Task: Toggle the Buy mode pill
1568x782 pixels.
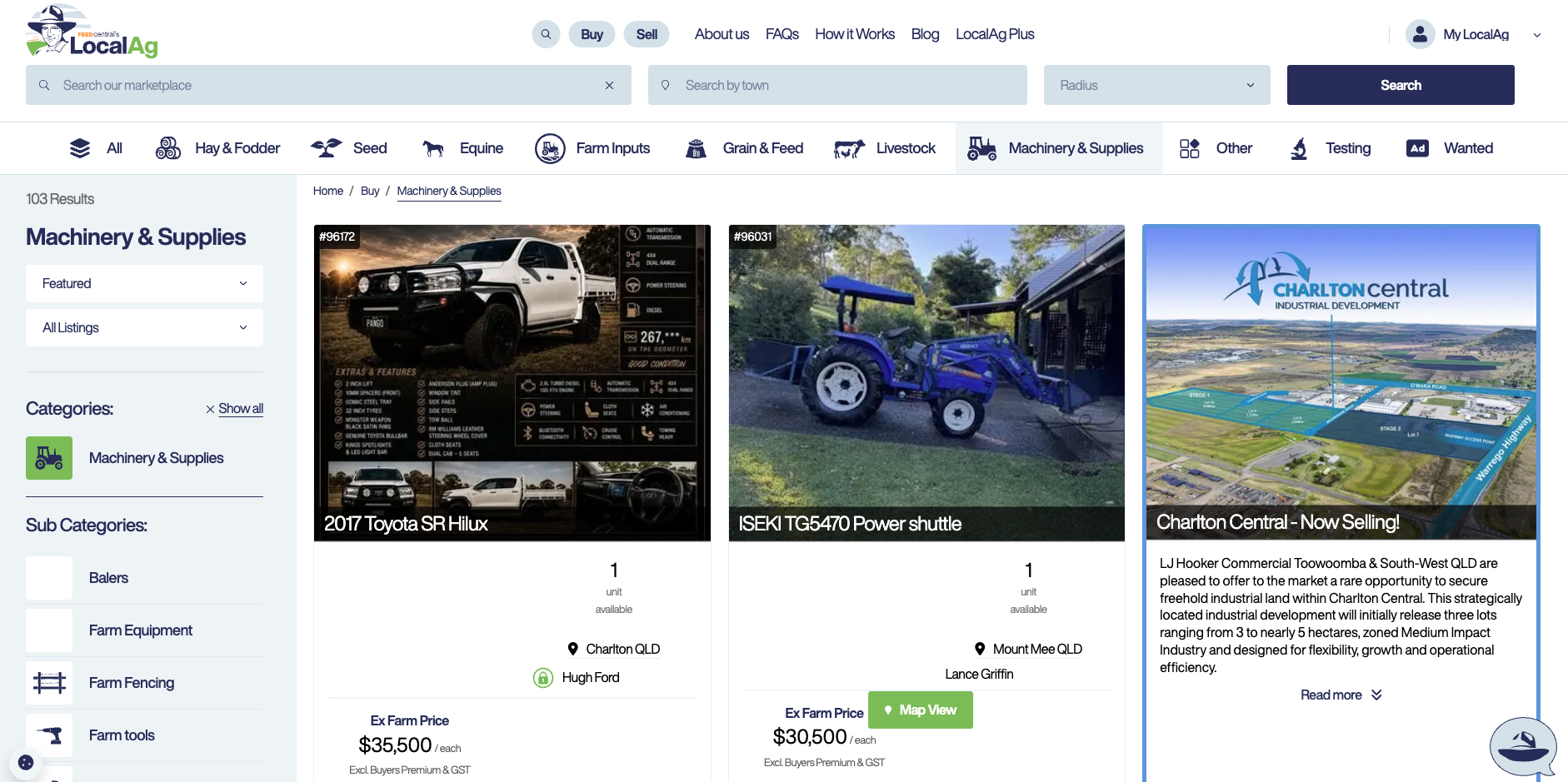Action: [x=592, y=34]
